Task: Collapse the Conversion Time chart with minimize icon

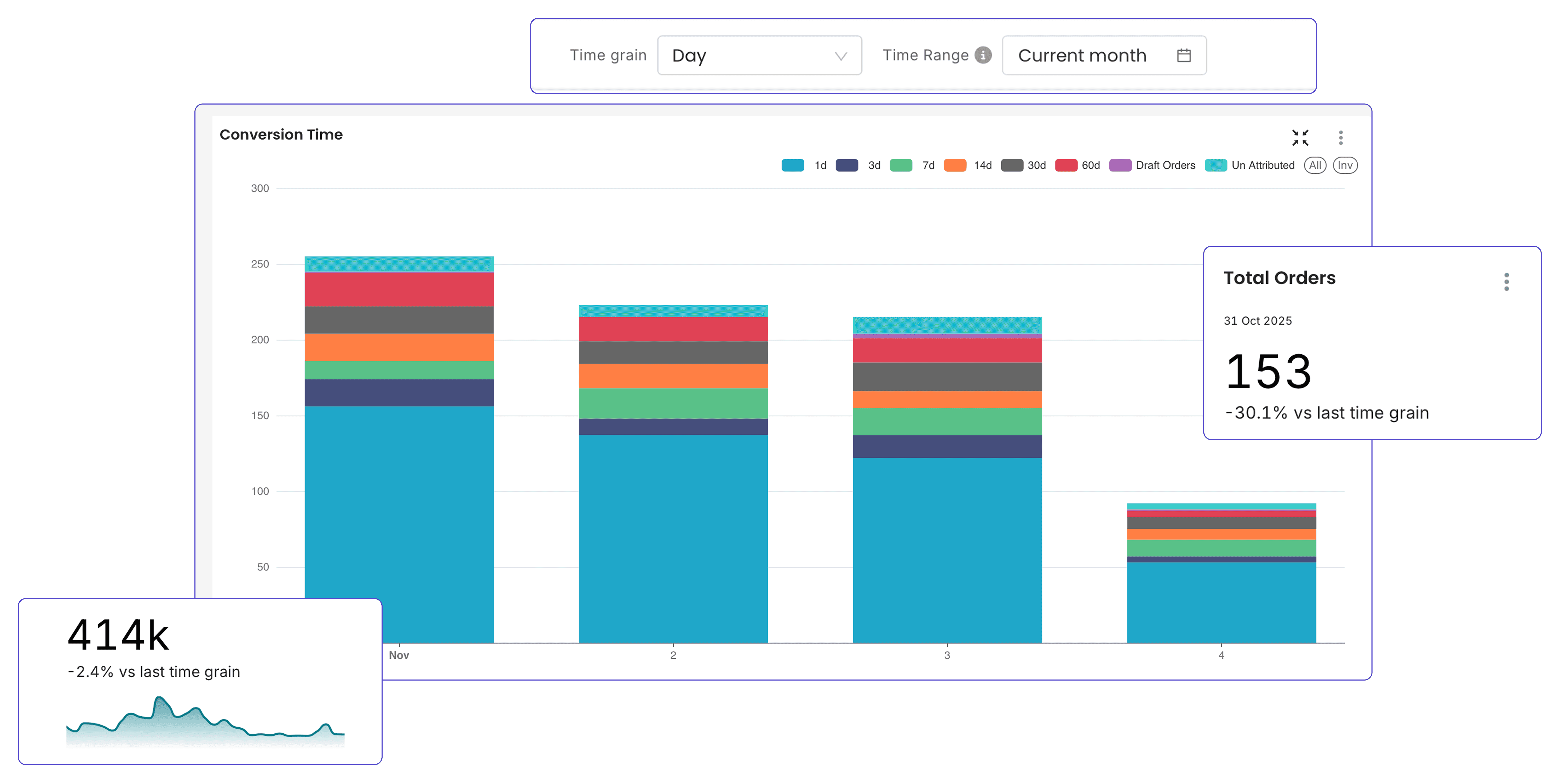Action: point(1300,138)
